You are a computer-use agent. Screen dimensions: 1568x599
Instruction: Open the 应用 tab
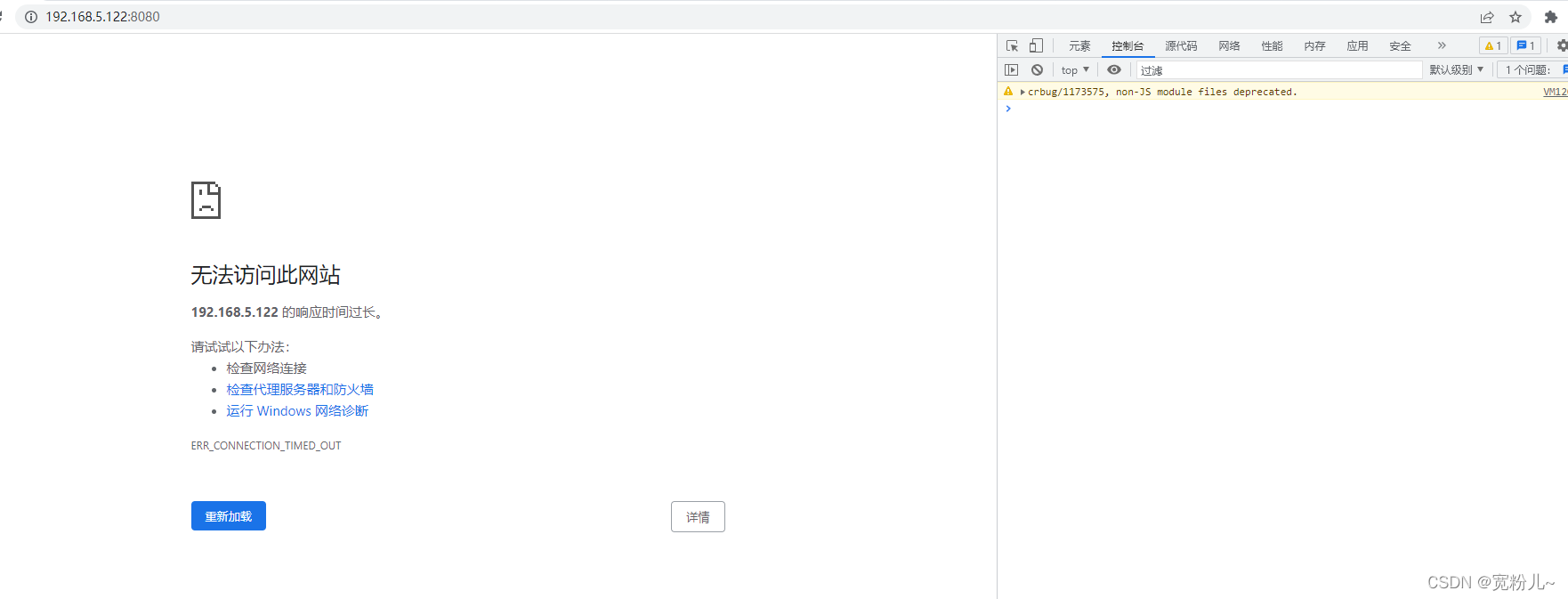[x=1357, y=45]
